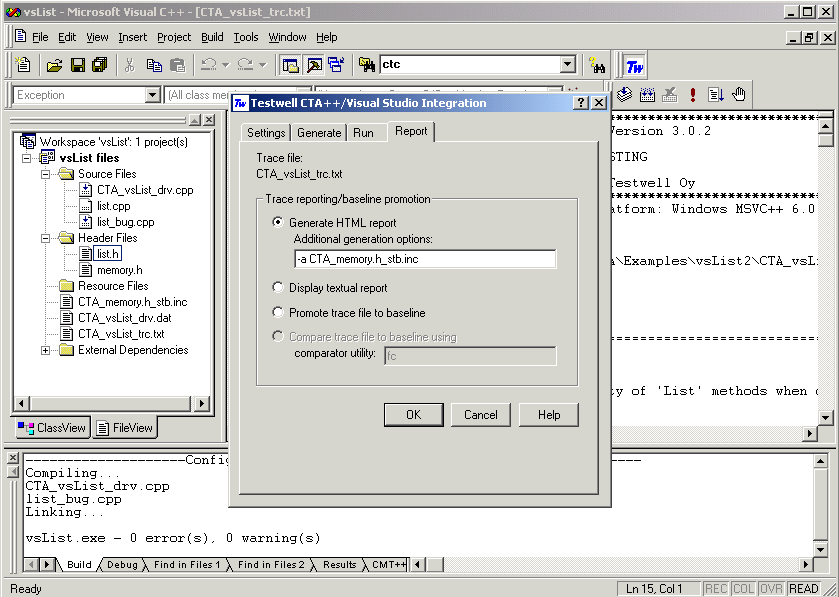Image resolution: width=839 pixels, height=597 pixels.
Task: Switch to the Generate tab
Action: coord(319,133)
